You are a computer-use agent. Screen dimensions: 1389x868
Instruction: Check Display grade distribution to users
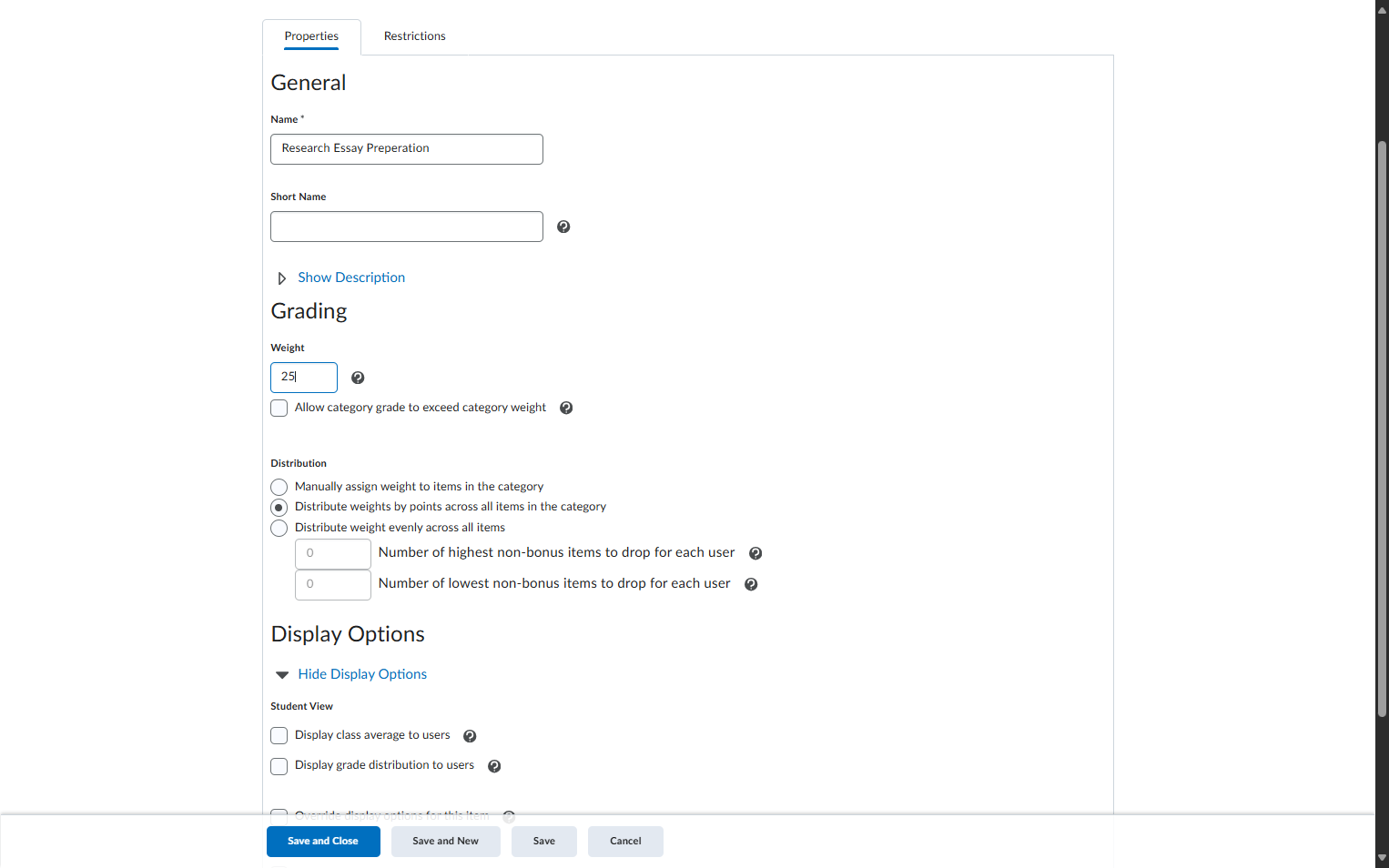coord(279,766)
